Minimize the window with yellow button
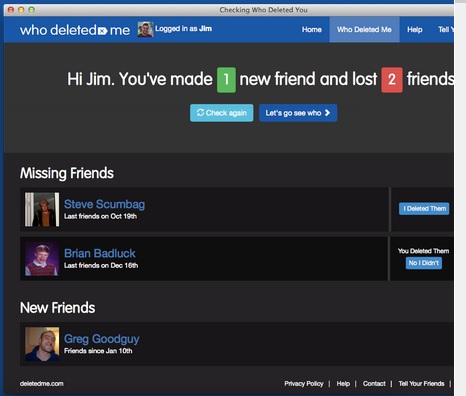 click(x=21, y=10)
